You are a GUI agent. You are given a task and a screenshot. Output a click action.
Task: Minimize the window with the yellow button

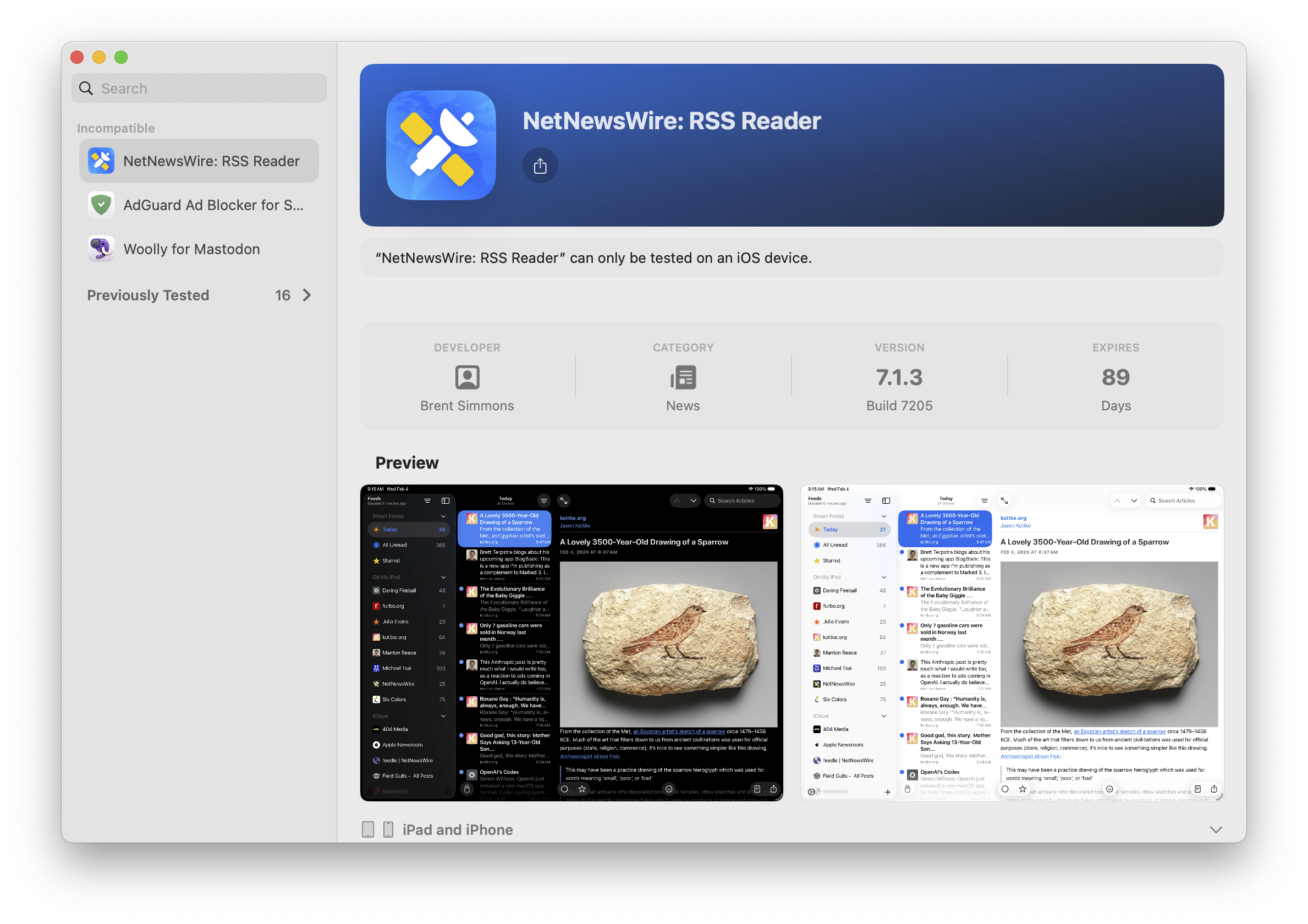(x=99, y=57)
